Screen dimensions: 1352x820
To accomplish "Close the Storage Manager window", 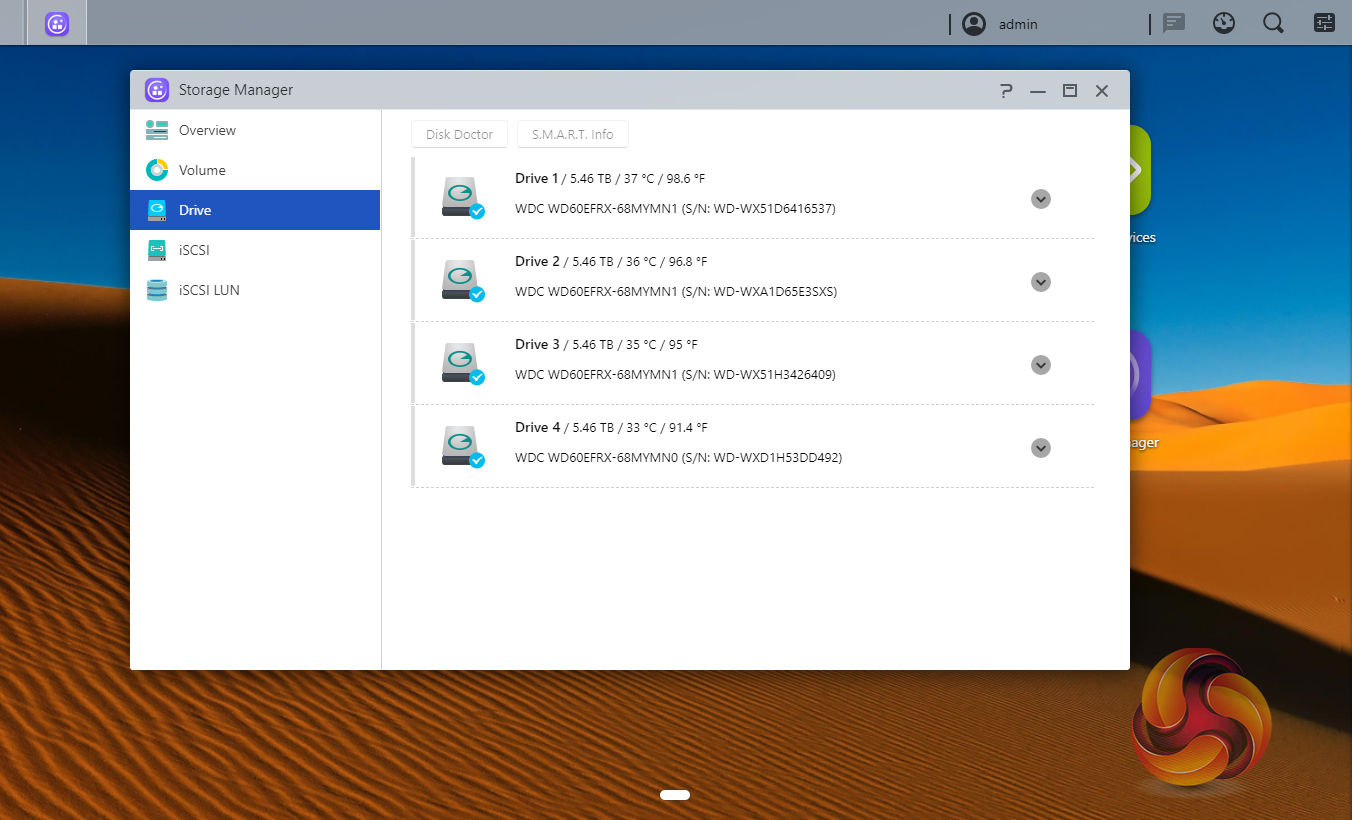I will tap(1102, 91).
